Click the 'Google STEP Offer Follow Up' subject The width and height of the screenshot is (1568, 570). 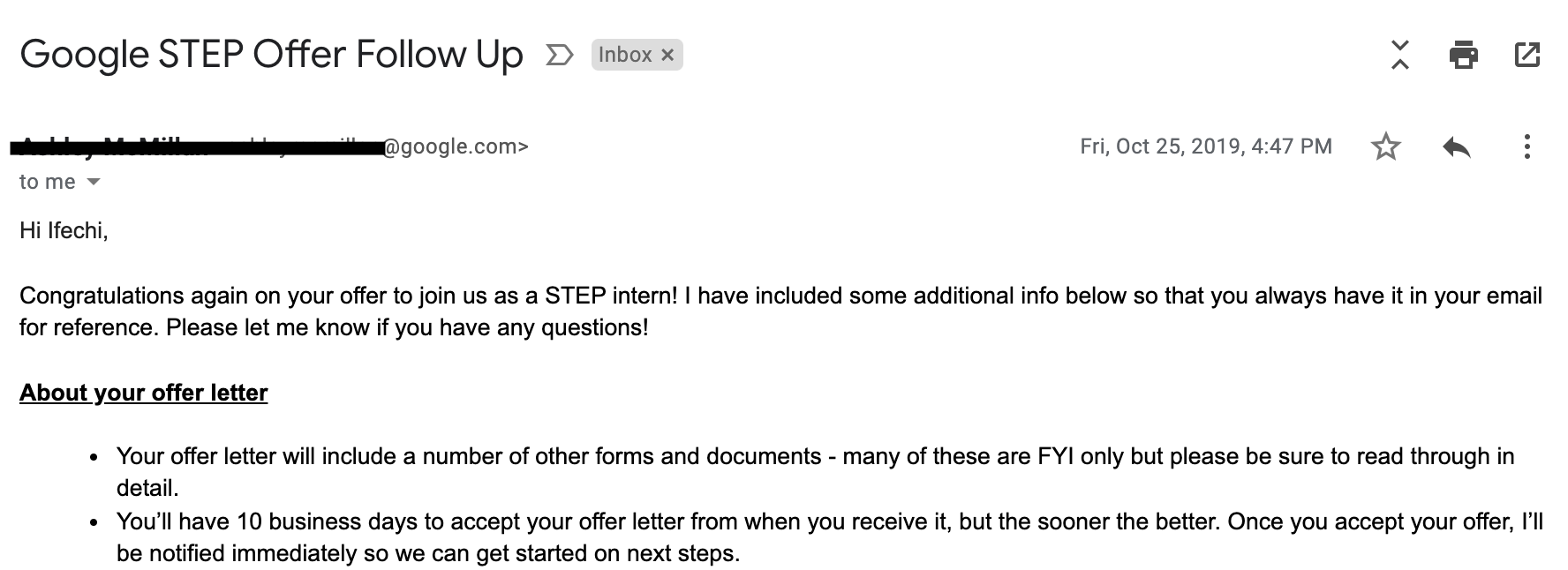click(271, 55)
